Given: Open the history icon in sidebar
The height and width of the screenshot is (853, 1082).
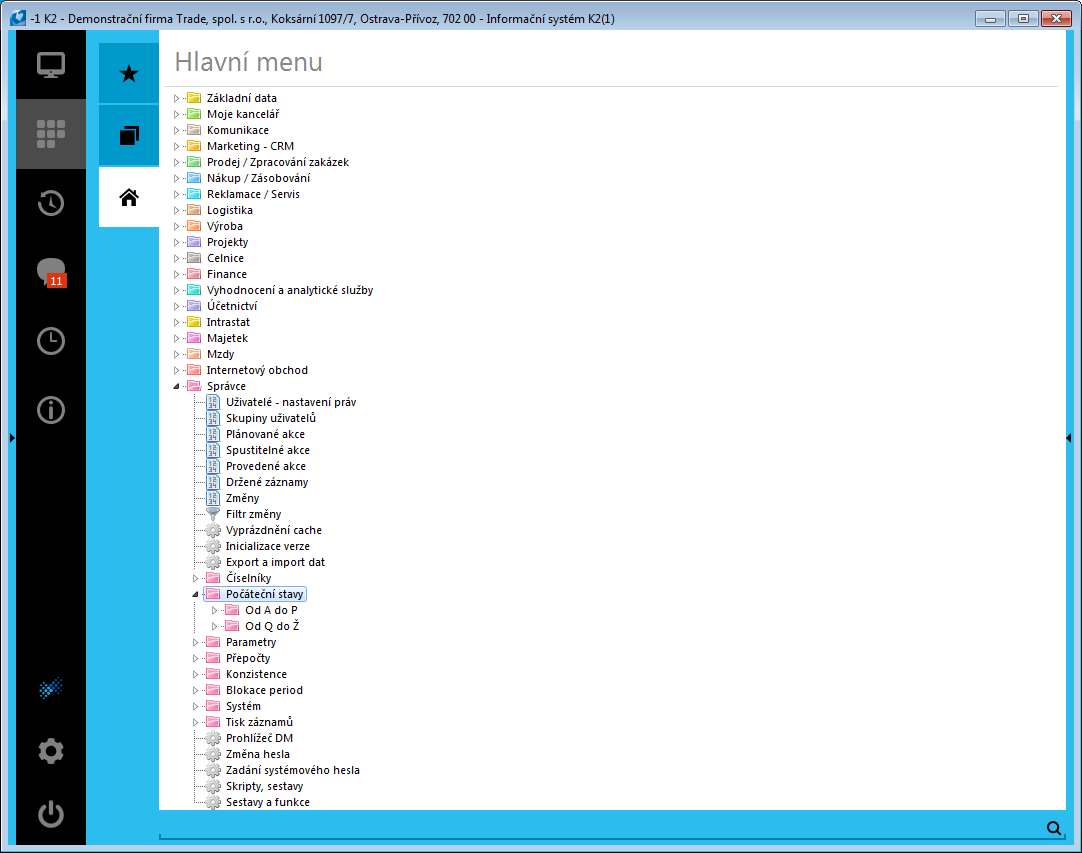Looking at the screenshot, I should (x=51, y=203).
